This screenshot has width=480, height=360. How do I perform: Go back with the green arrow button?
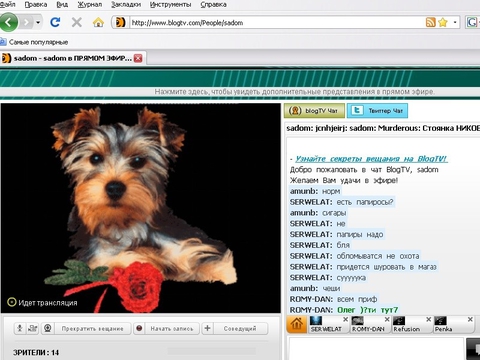tap(8, 22)
